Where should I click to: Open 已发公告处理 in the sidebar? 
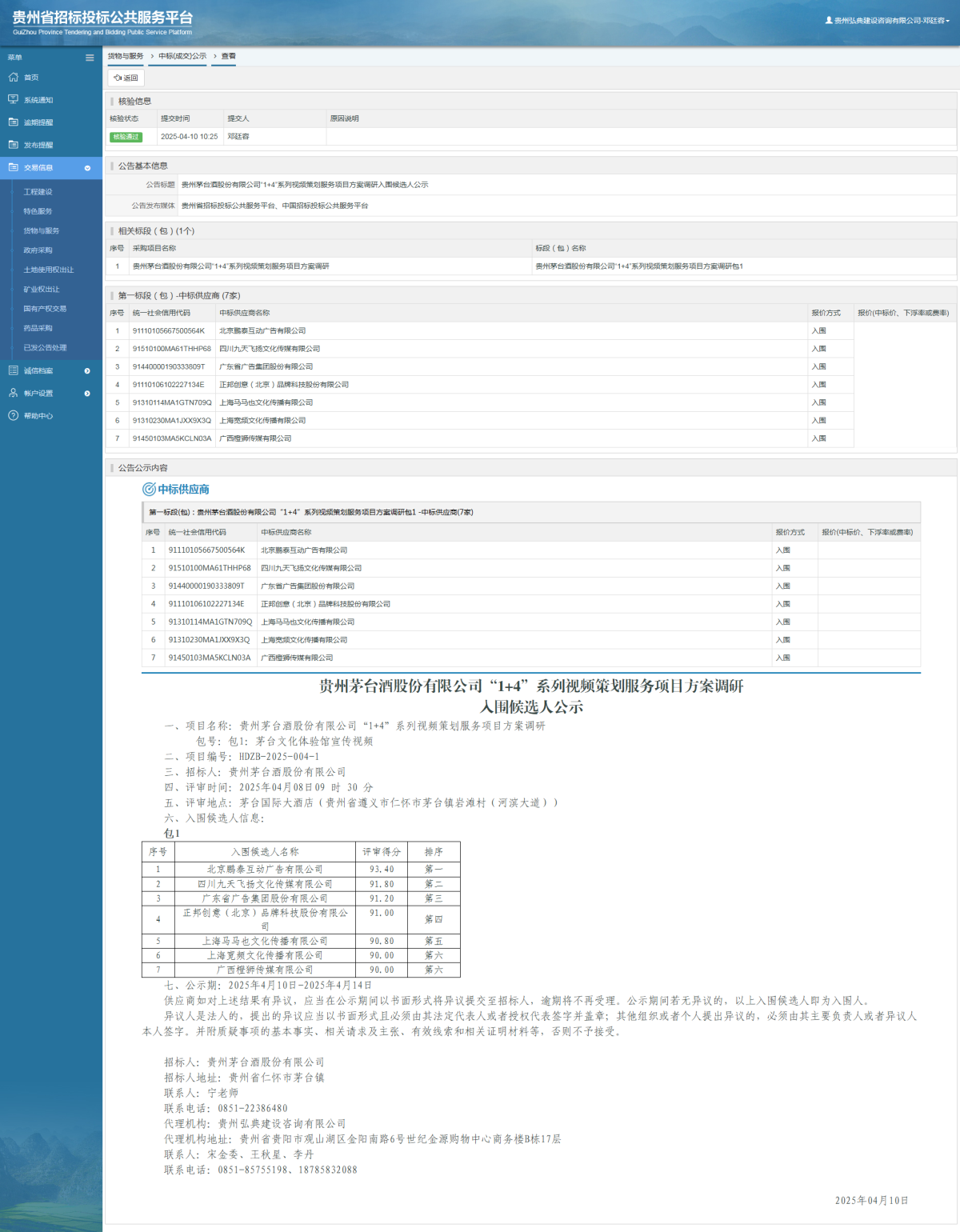(45, 348)
